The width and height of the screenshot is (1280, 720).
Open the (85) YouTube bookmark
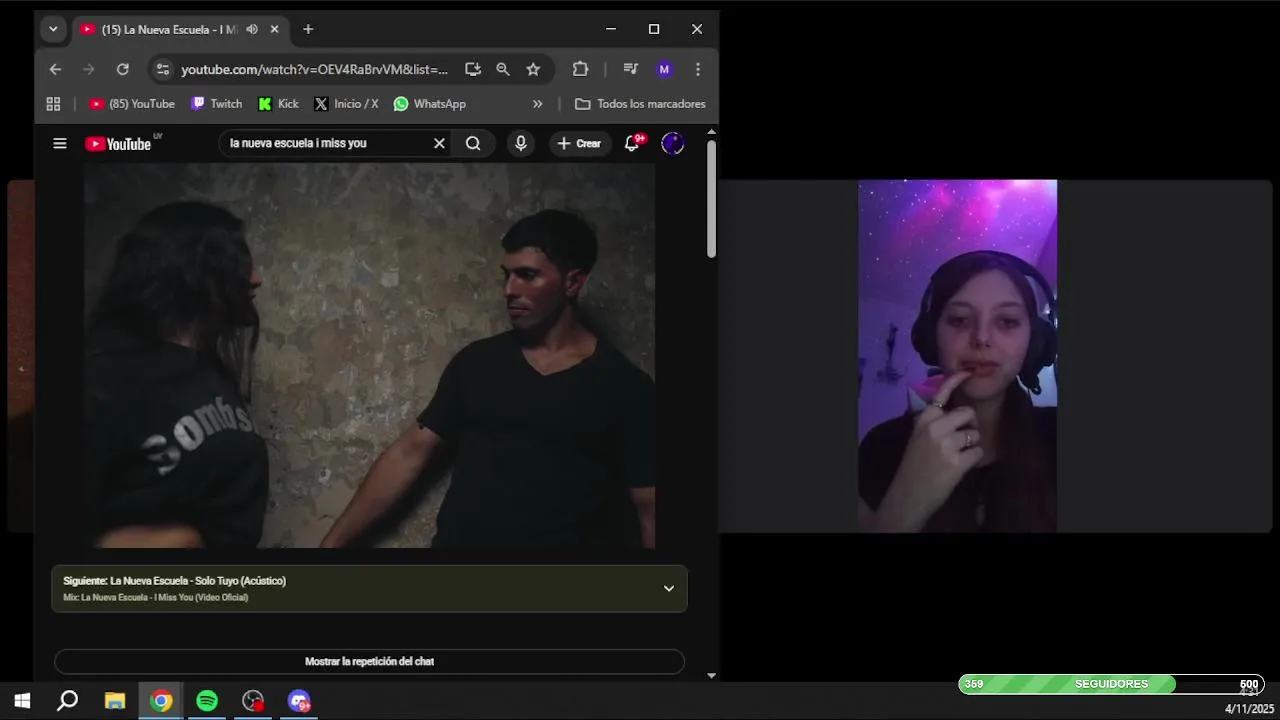[x=131, y=104]
